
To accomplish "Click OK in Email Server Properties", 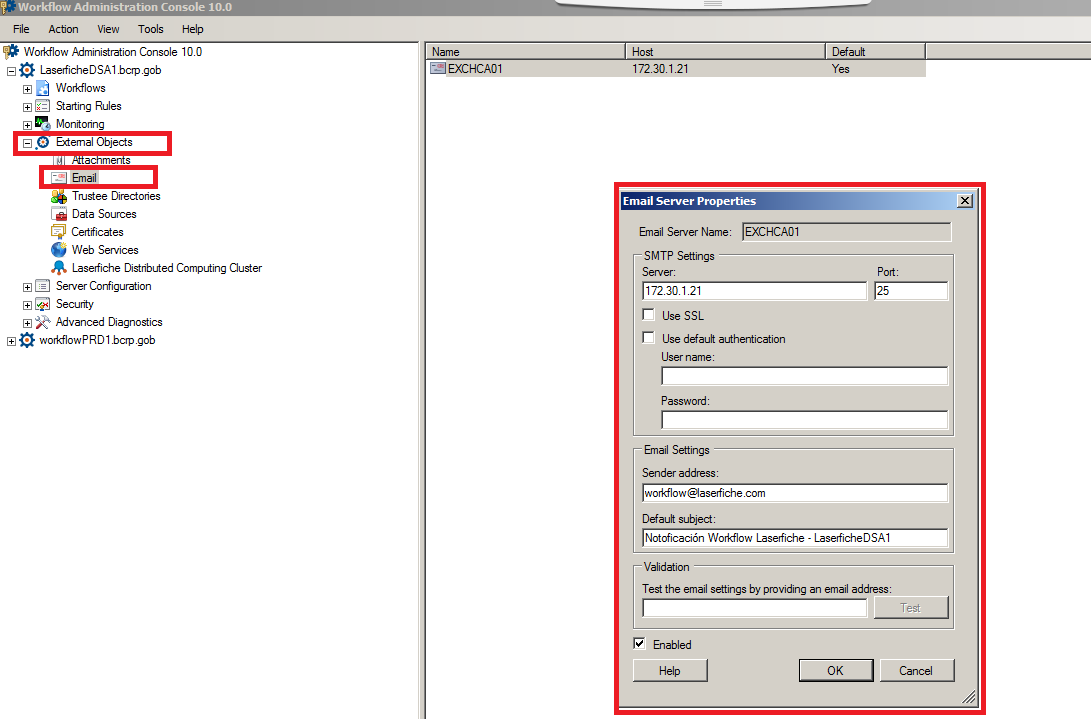I will pos(836,670).
